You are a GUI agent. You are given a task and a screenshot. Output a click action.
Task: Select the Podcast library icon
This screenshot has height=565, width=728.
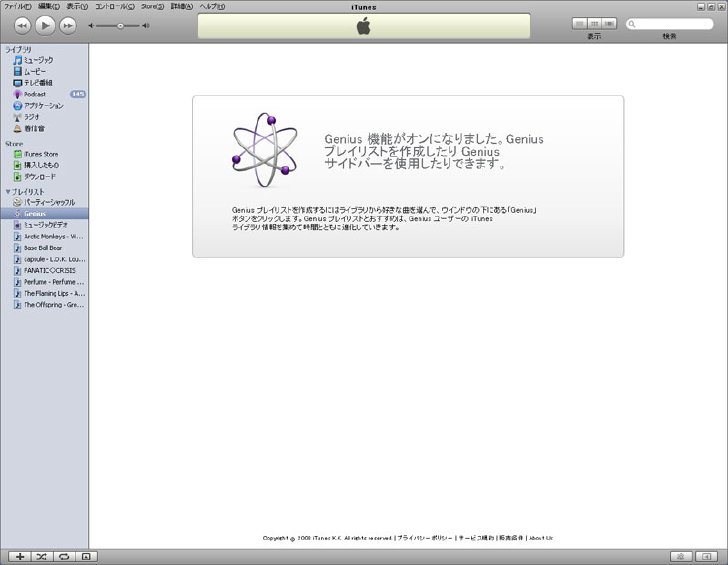[x=18, y=94]
